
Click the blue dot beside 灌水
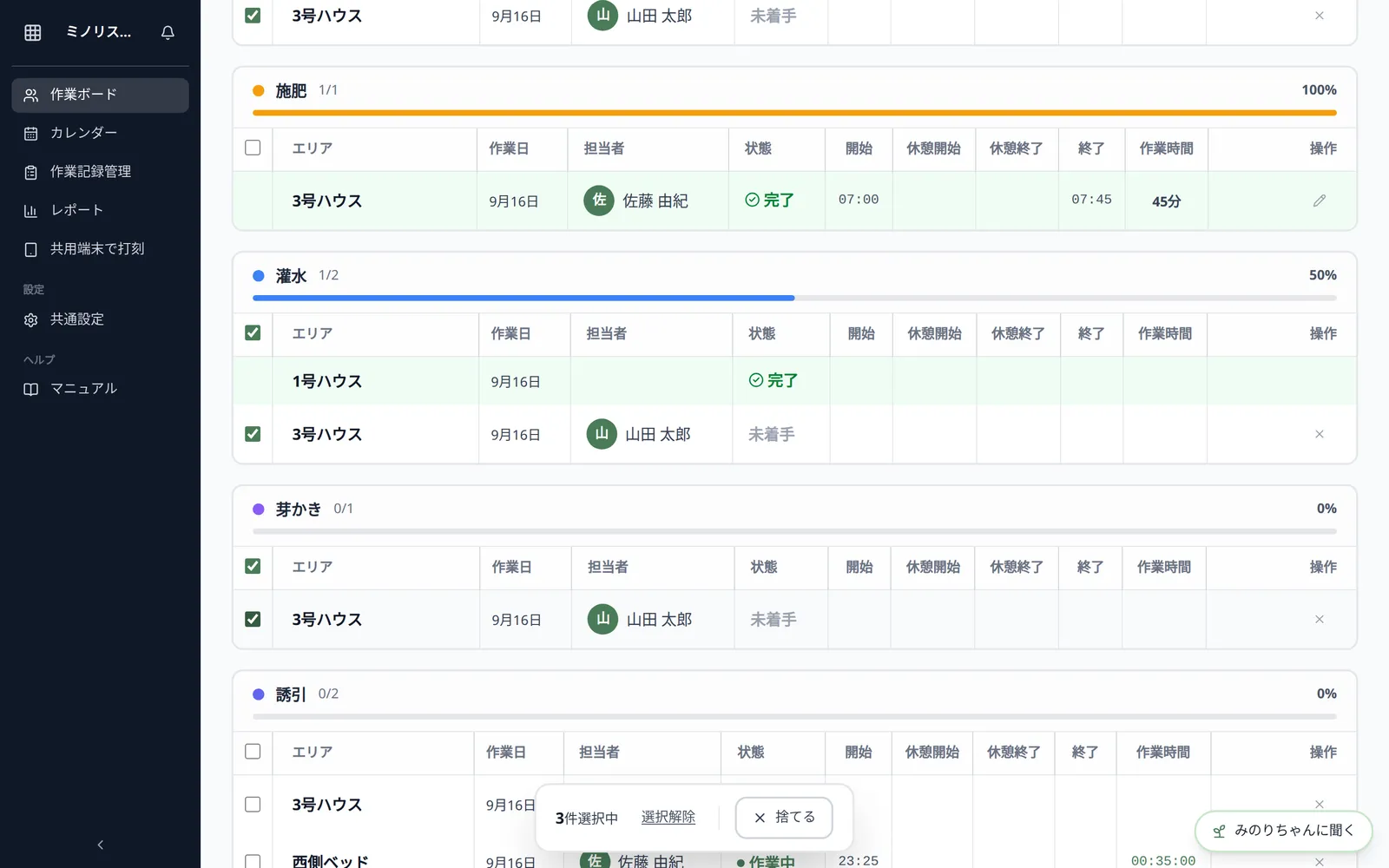point(258,276)
